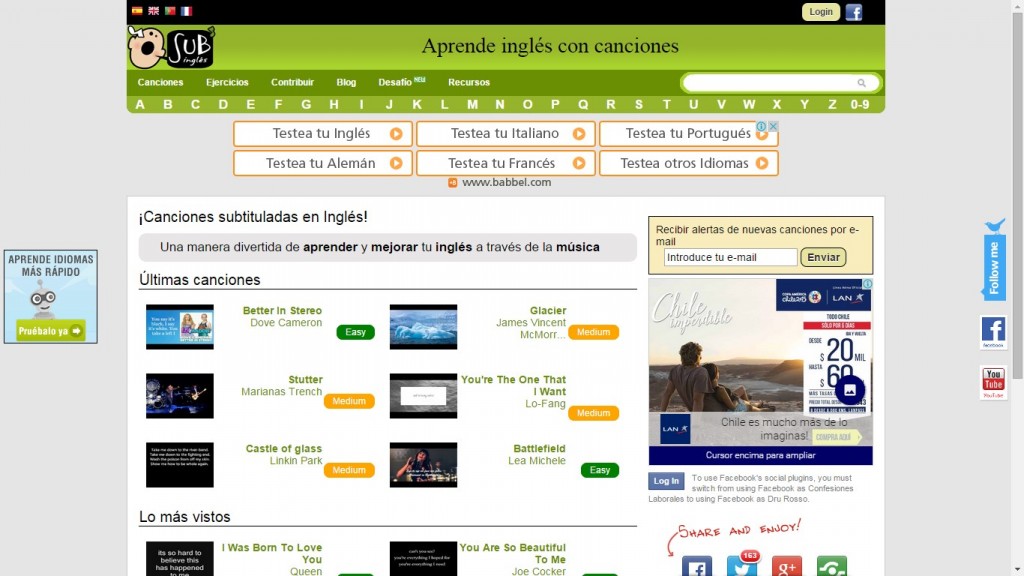This screenshot has width=1024, height=576.
Task: Click the Testea tu Inglés button
Action: pos(322,133)
